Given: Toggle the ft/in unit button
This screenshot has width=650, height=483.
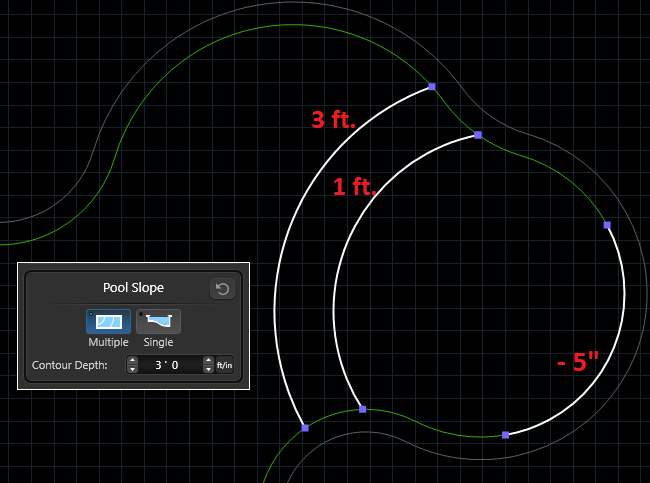Looking at the screenshot, I should click(225, 365).
